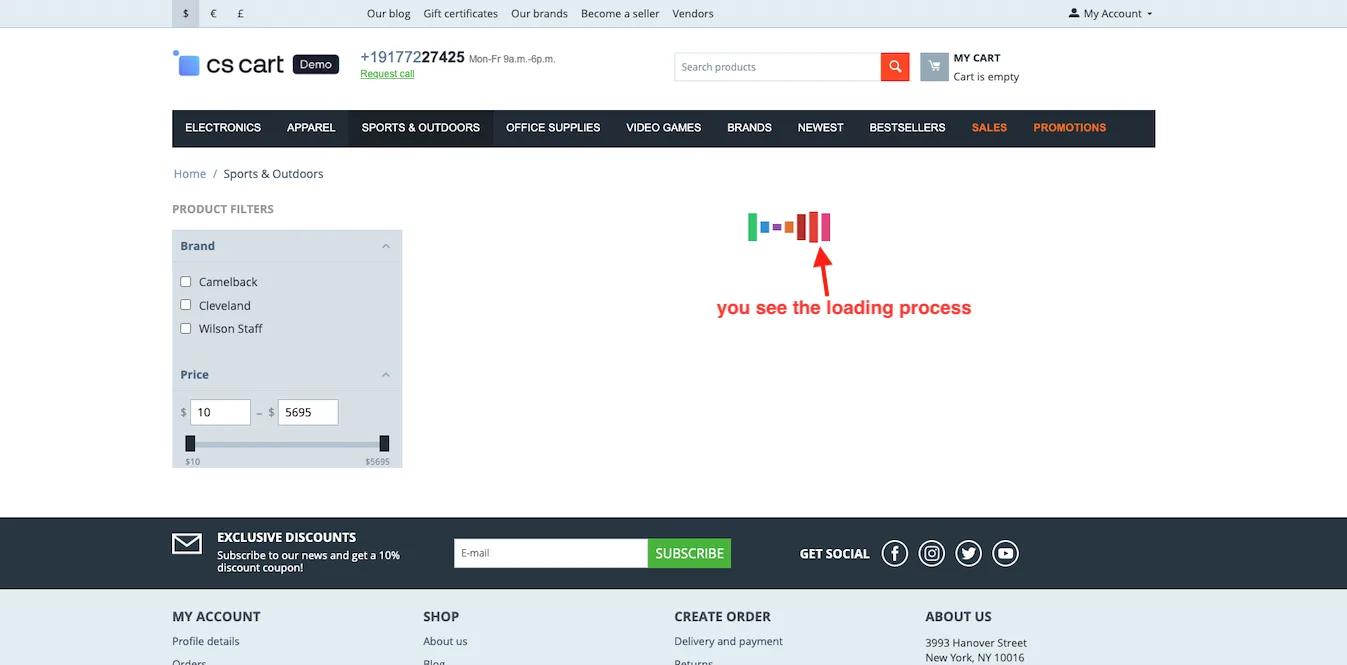Open the My Account dropdown
This screenshot has width=1347, height=665.
pos(1110,14)
